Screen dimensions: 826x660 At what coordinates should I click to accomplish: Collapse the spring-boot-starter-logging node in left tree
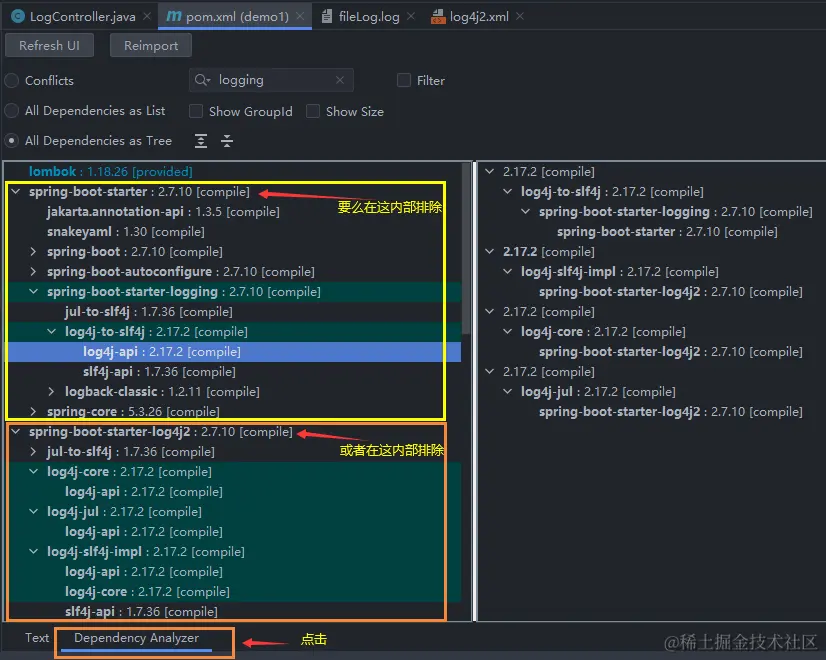point(34,292)
